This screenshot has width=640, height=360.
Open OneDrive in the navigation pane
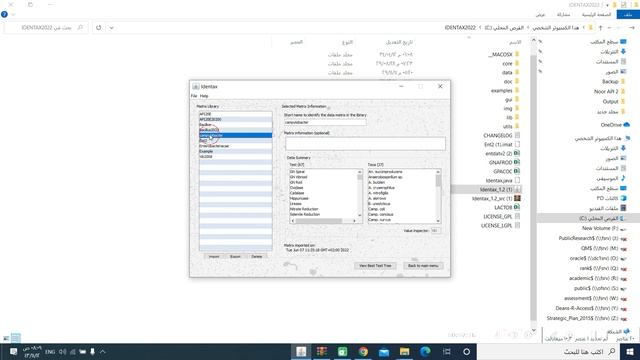point(615,124)
